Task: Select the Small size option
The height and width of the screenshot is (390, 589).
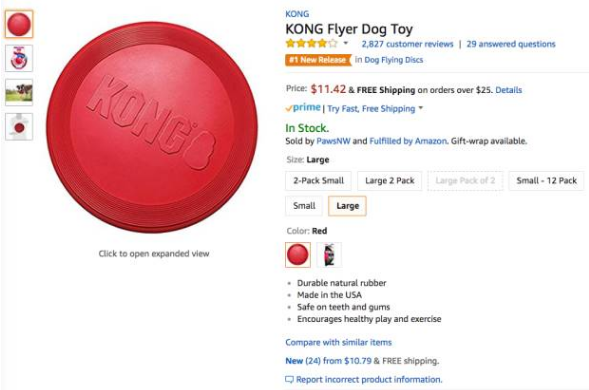Action: point(304,206)
